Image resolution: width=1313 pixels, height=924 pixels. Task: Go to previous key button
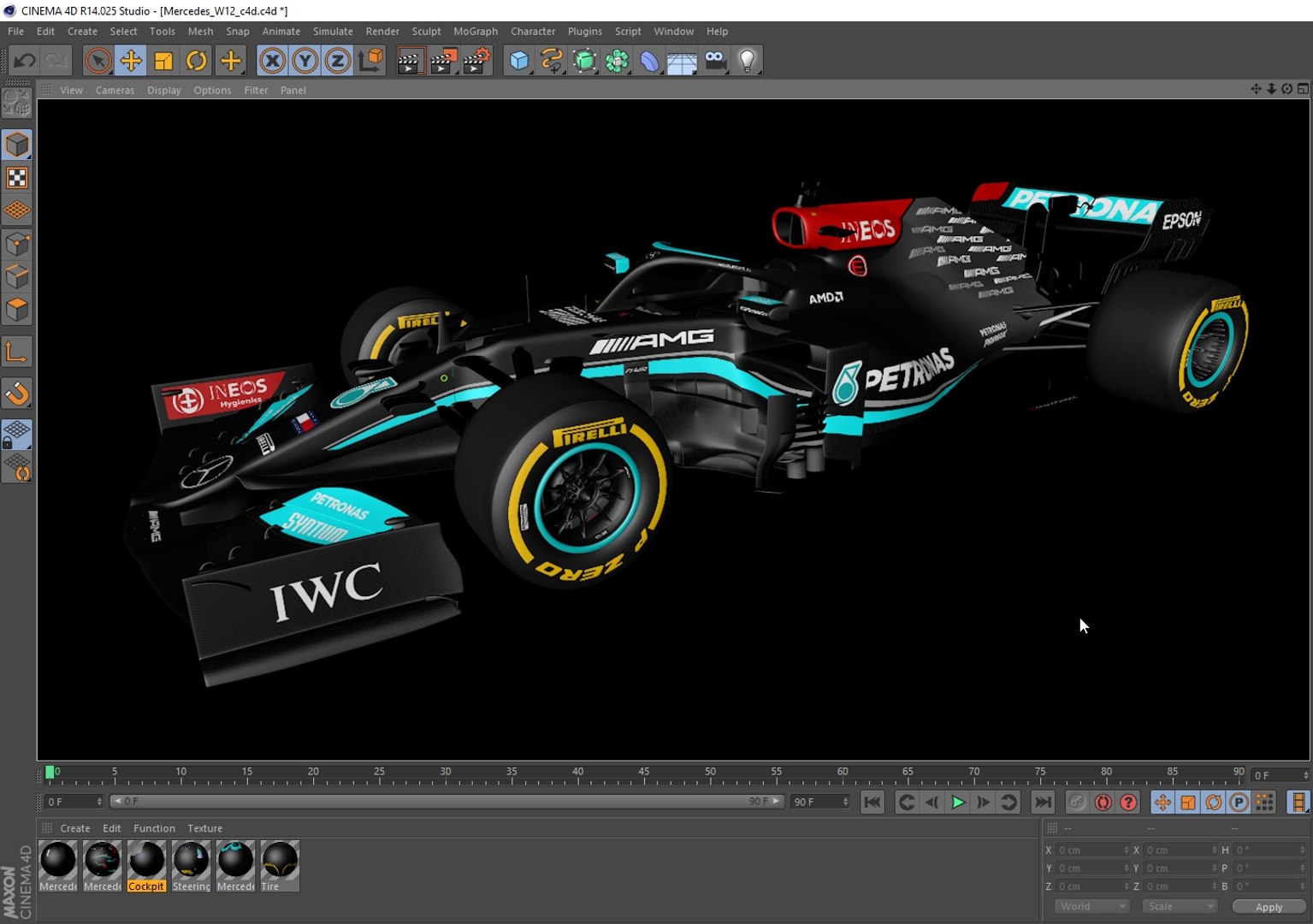(x=907, y=802)
